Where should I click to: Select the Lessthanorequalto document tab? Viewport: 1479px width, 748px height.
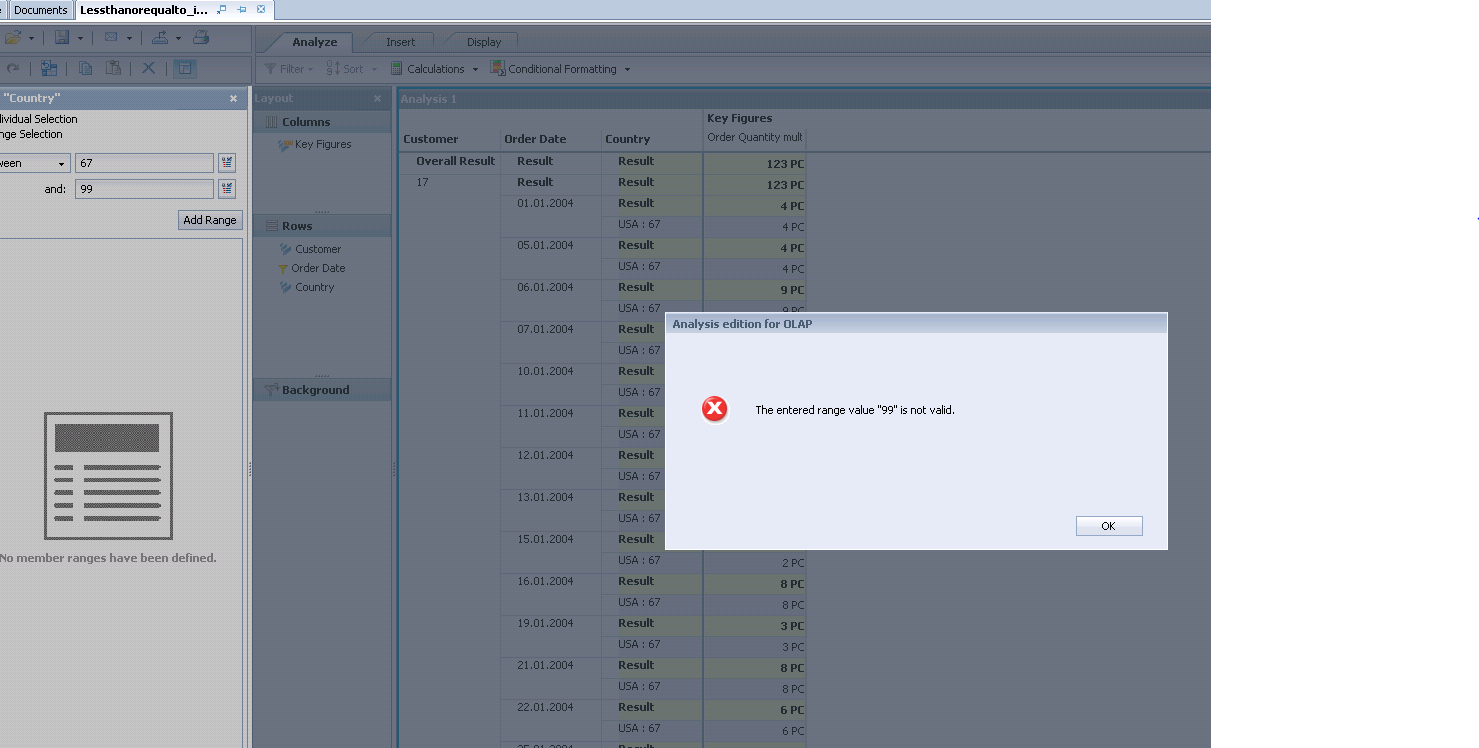[x=145, y=10]
